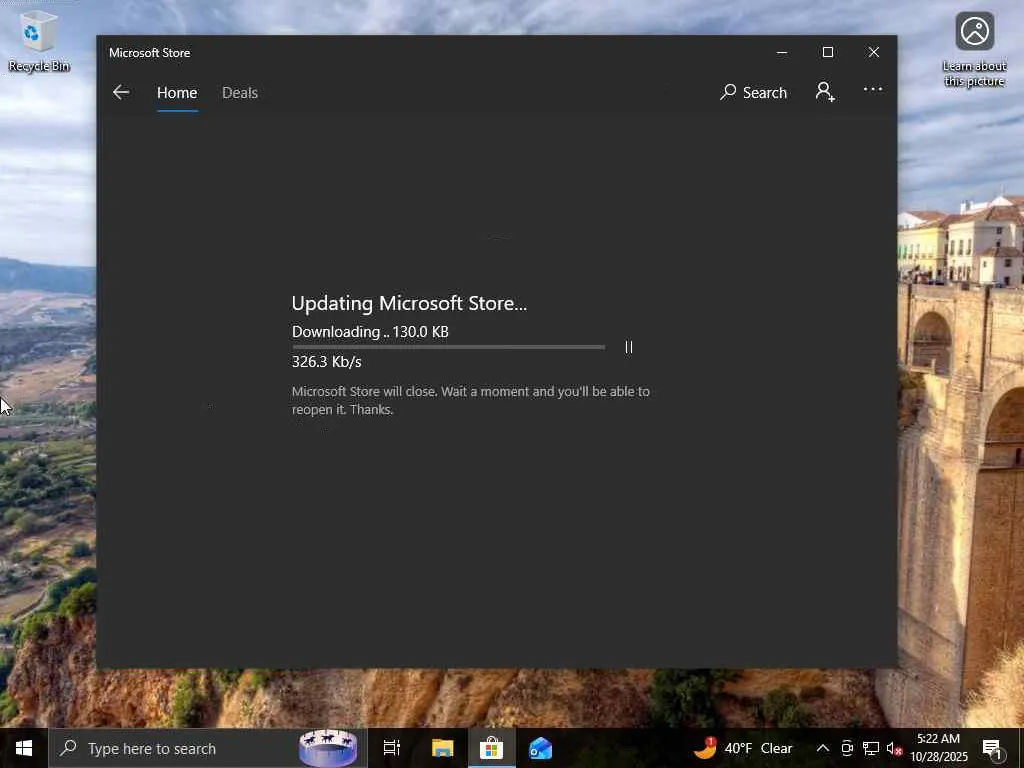Click the search highlight image in taskbar
The width and height of the screenshot is (1024, 768).
328,748
